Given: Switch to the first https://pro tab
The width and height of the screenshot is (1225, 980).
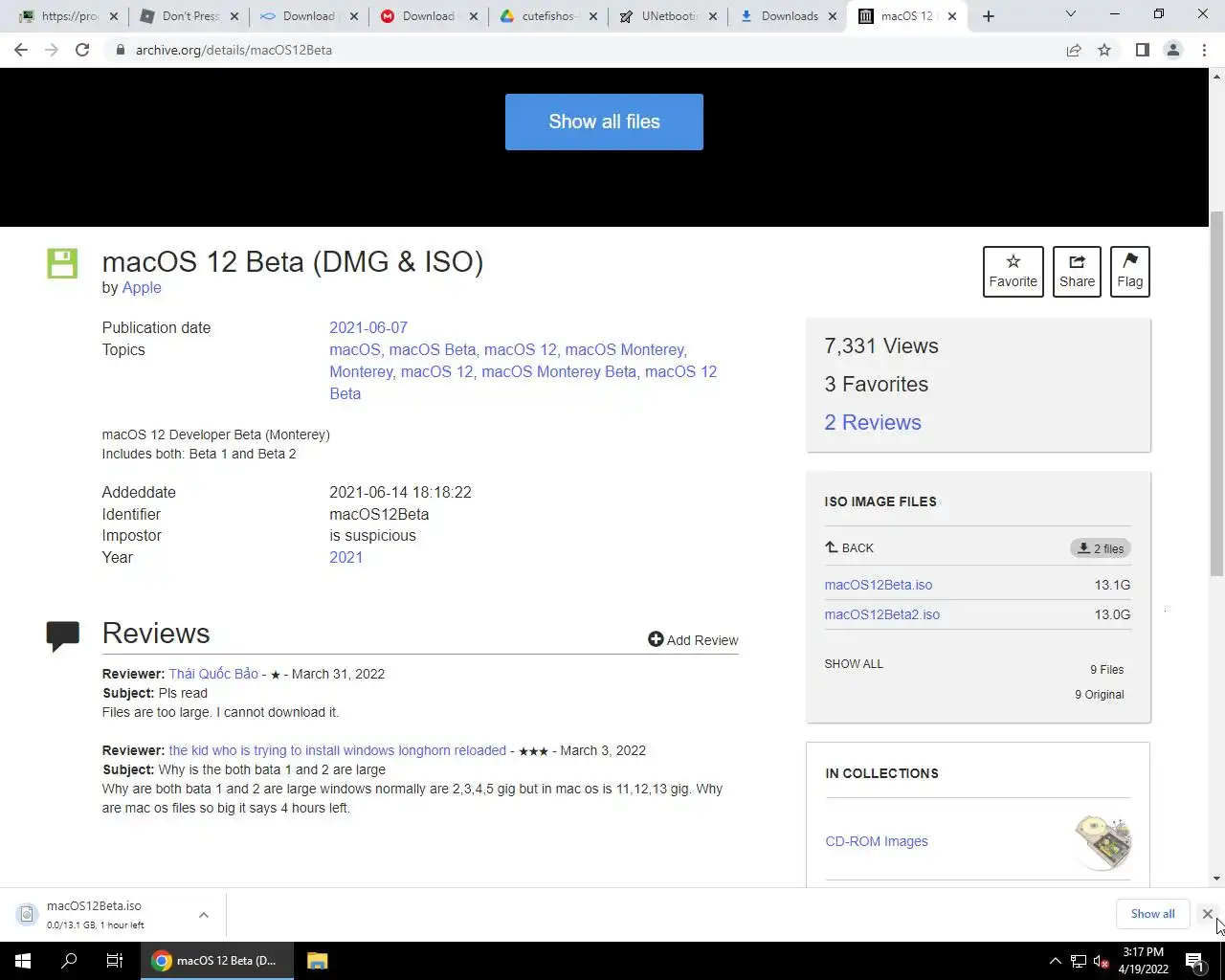Looking at the screenshot, I should coord(69,16).
